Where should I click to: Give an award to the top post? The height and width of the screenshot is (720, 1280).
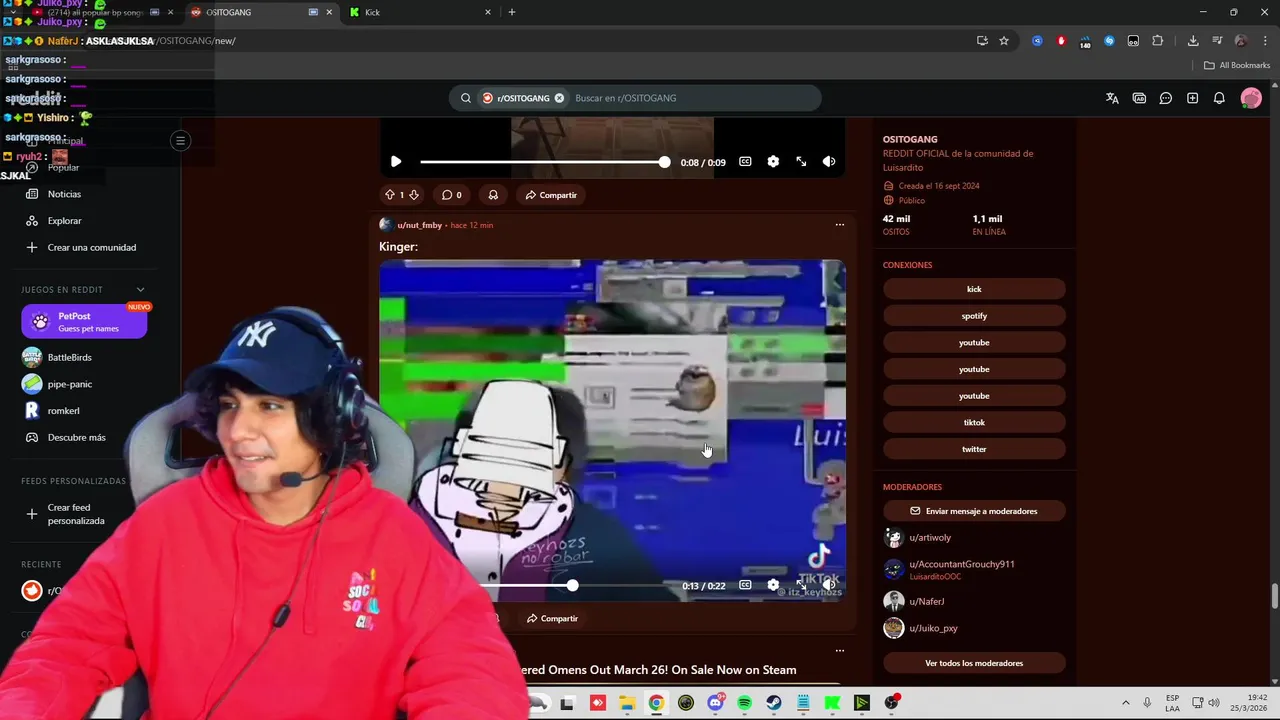point(493,195)
